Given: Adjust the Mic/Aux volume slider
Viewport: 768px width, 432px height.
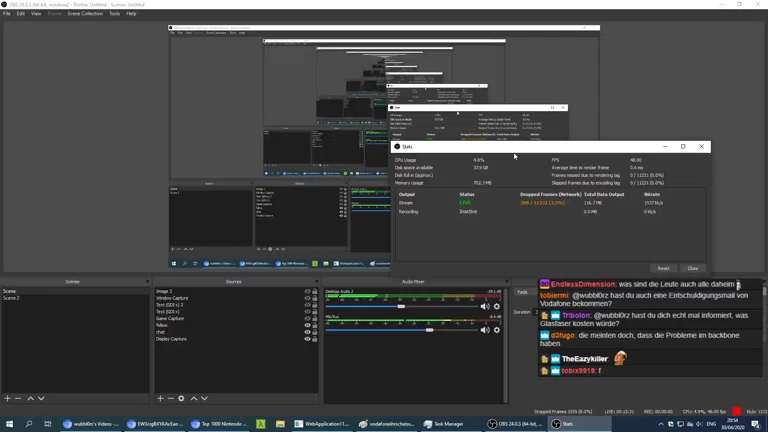Looking at the screenshot, I should coord(430,330).
